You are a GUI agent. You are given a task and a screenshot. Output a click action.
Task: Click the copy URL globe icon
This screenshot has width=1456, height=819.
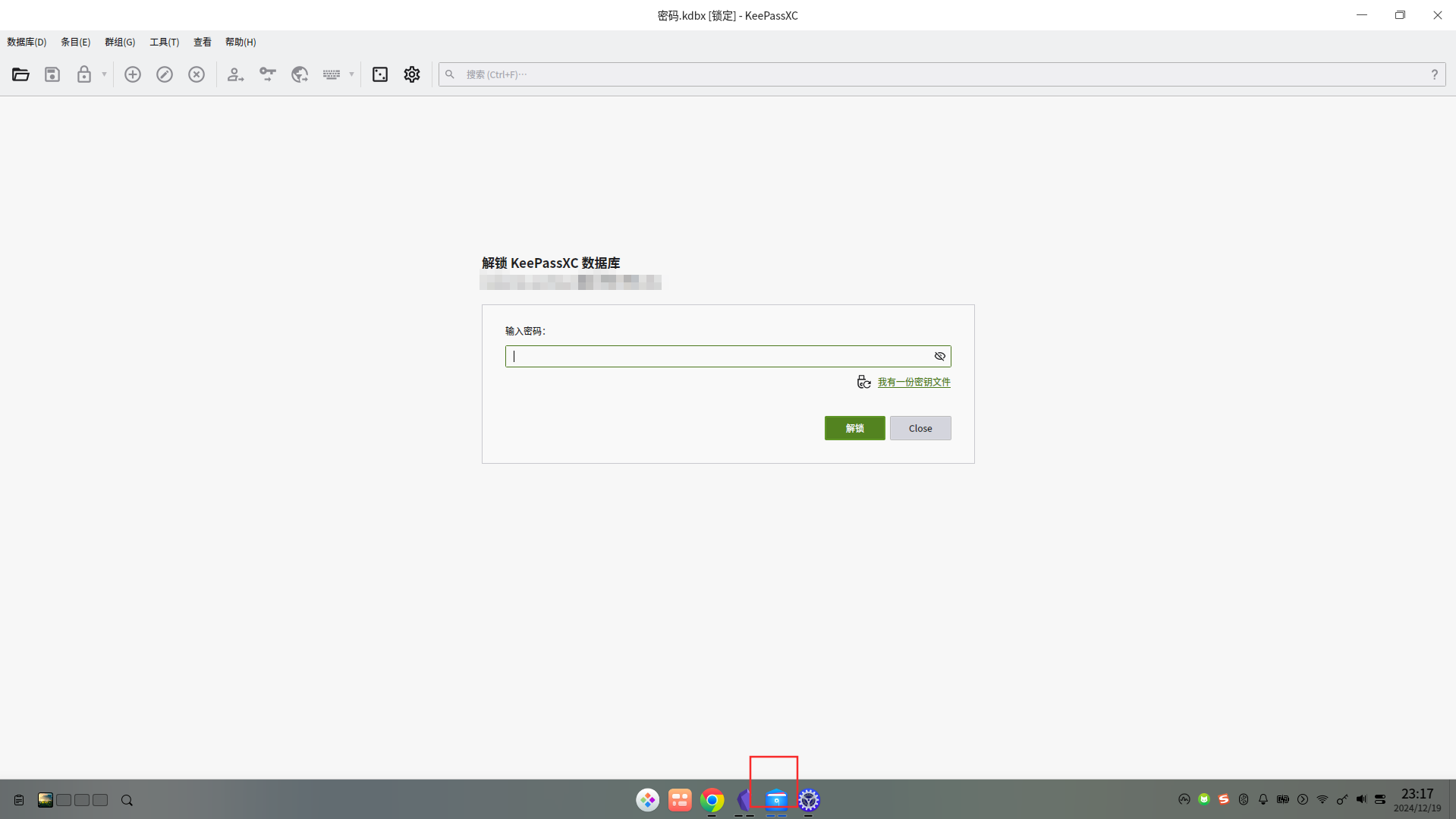tap(300, 74)
